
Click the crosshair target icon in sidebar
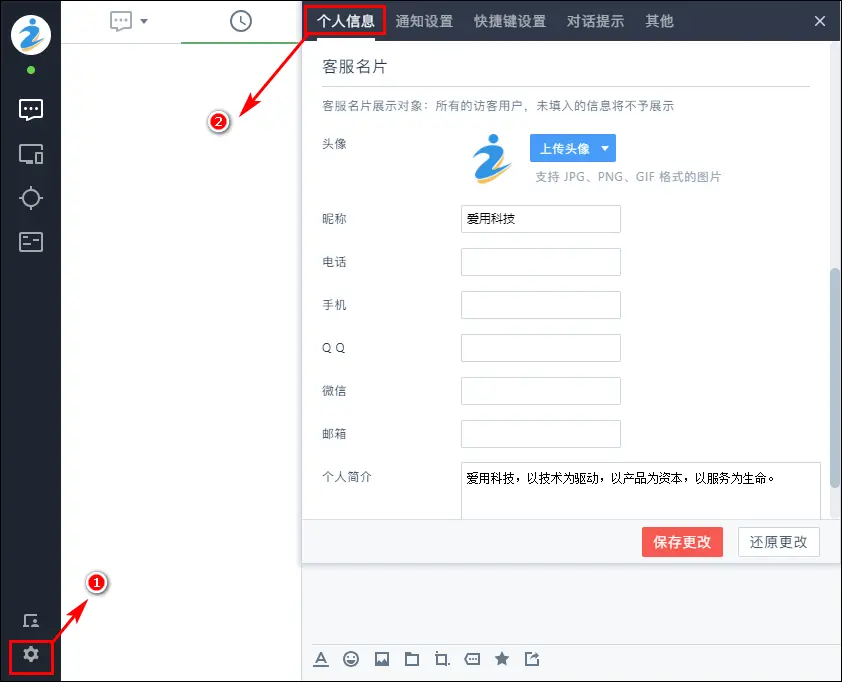31,198
